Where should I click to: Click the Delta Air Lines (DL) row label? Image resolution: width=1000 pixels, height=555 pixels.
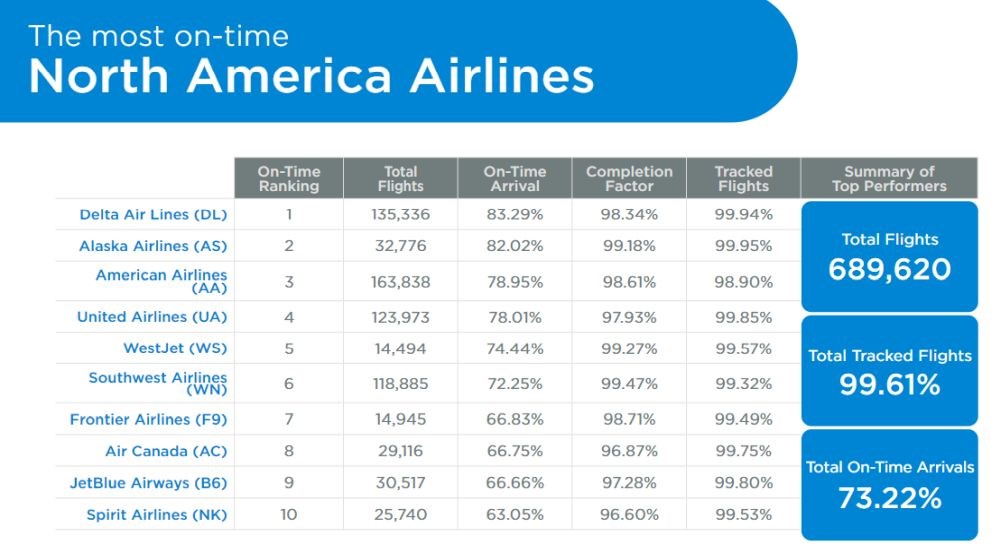pos(153,214)
